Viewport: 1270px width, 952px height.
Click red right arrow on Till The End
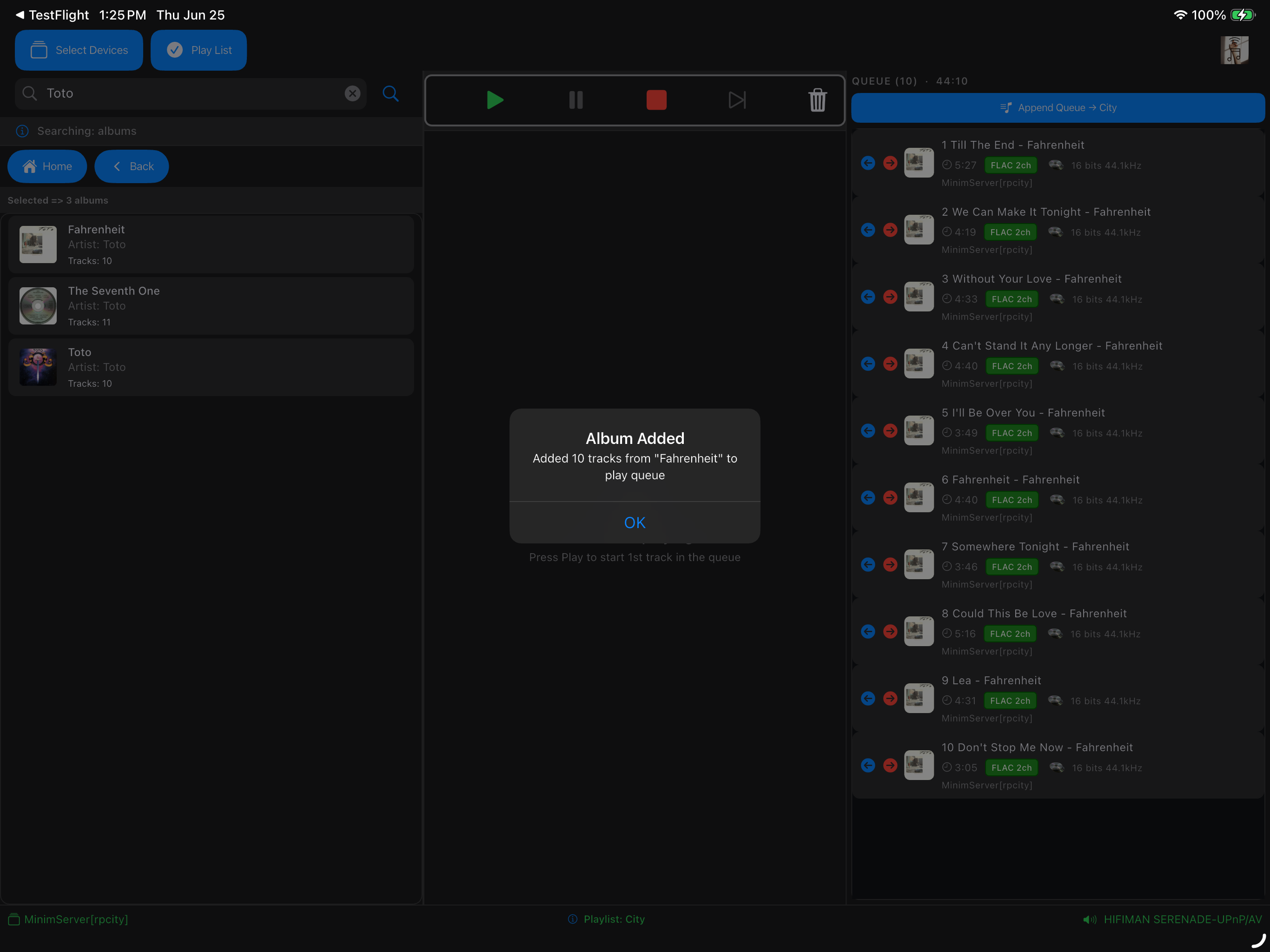tap(890, 163)
